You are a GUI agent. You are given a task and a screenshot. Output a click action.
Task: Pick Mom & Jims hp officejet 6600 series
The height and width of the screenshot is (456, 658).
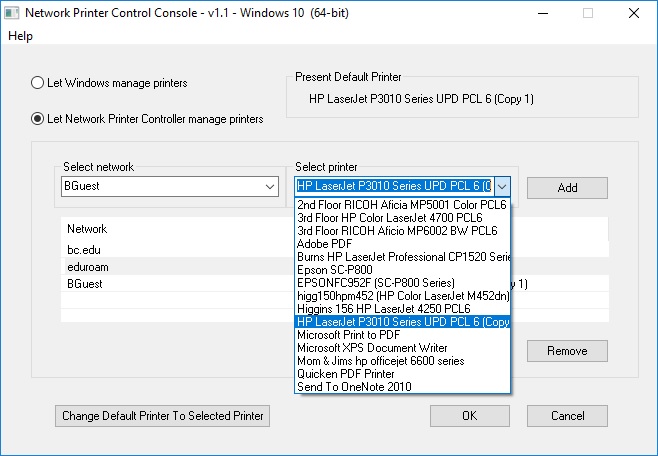(402, 361)
